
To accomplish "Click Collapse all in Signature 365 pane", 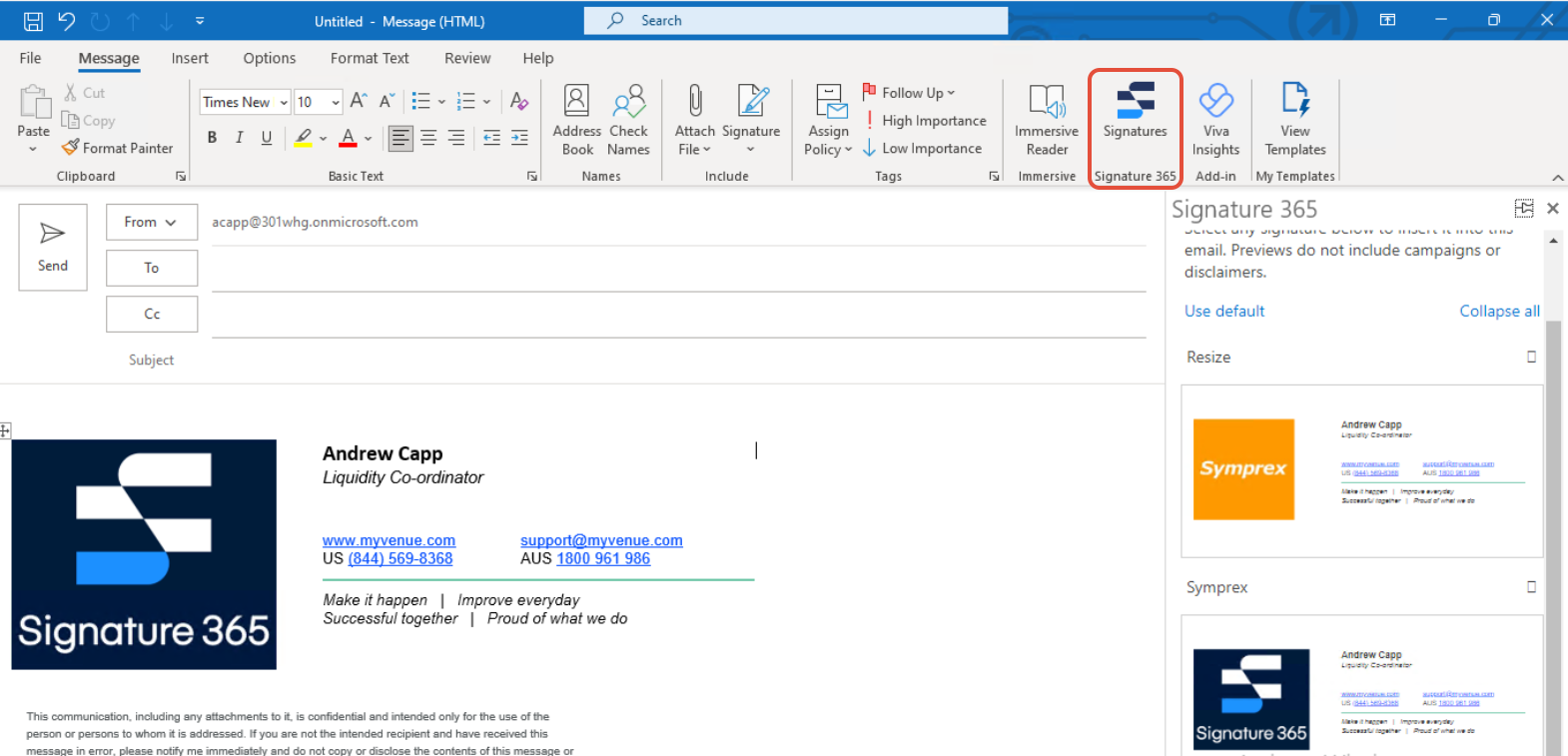I will [x=1499, y=311].
